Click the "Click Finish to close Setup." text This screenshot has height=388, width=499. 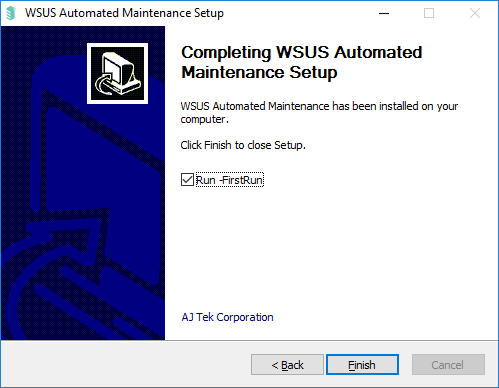(x=243, y=145)
